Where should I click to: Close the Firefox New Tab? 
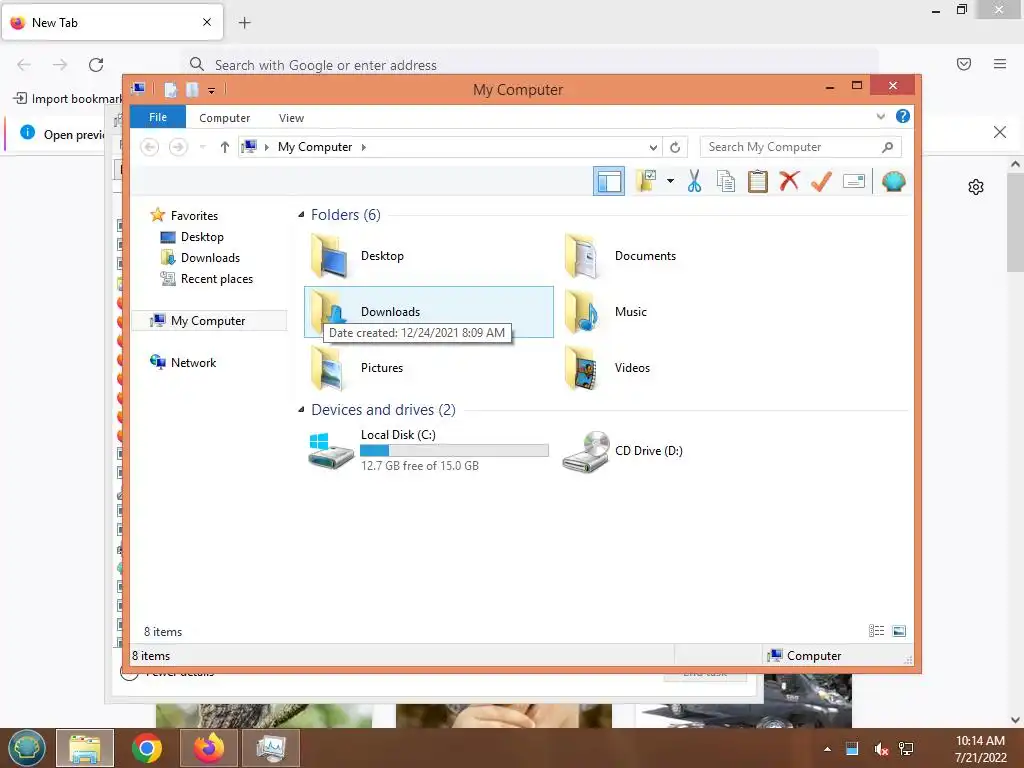pyautogui.click(x=207, y=22)
